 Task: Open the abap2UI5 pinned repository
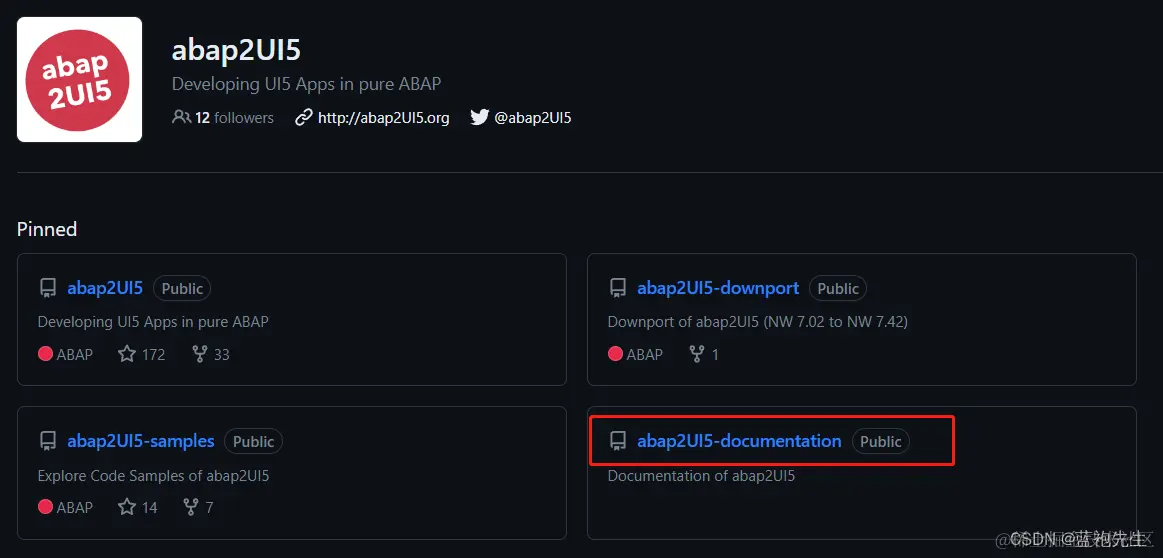(x=105, y=288)
